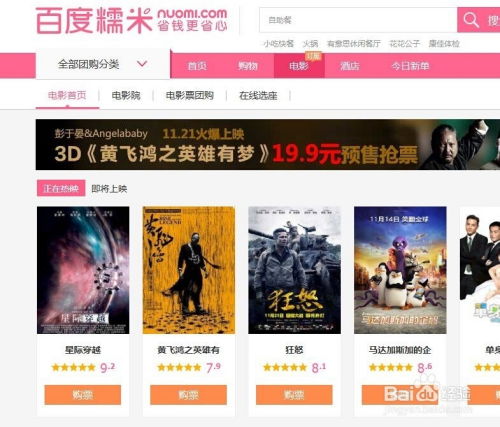Select 酒店 in the navigation bar

350,66
